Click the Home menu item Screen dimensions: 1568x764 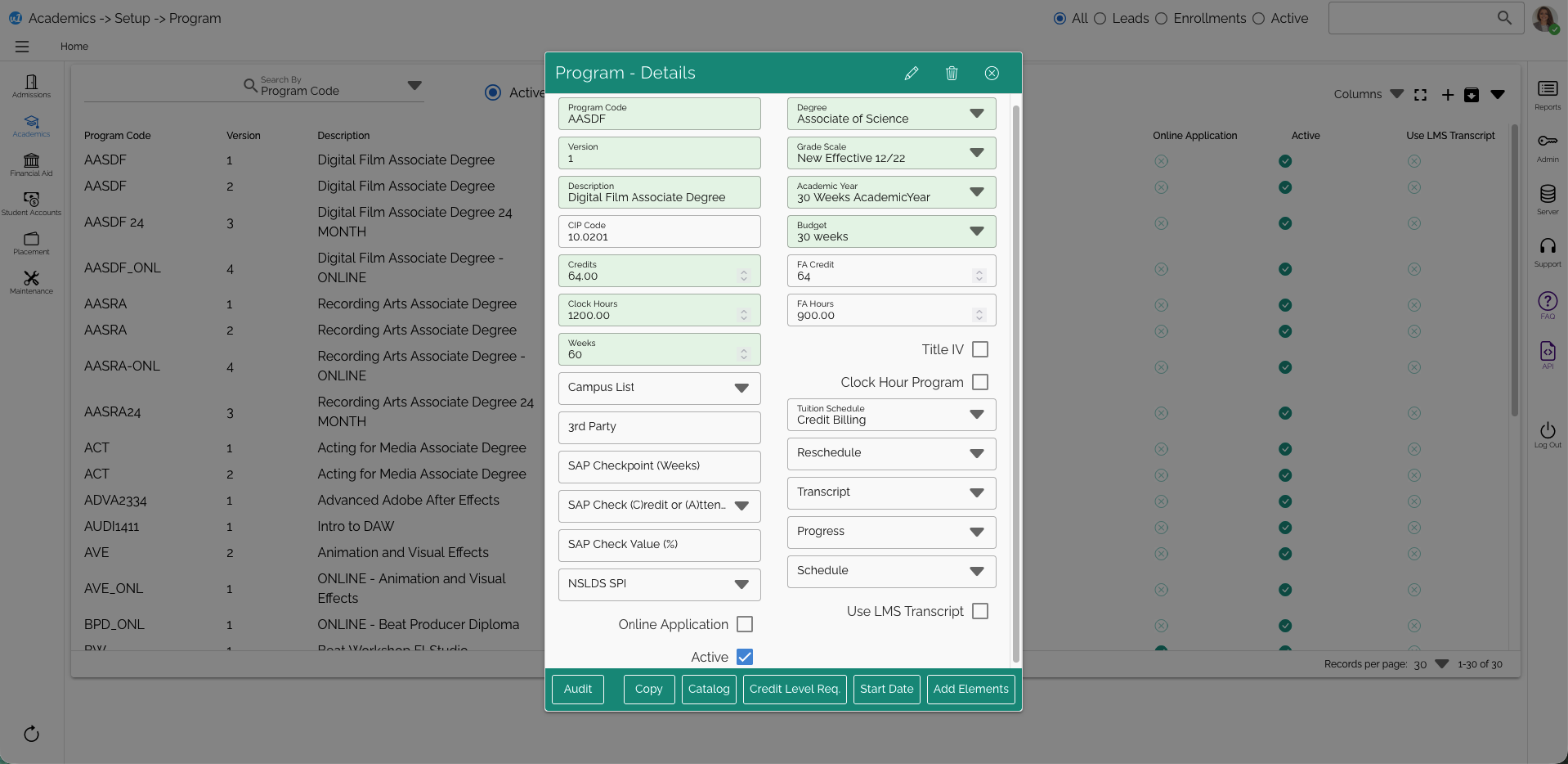pos(74,47)
